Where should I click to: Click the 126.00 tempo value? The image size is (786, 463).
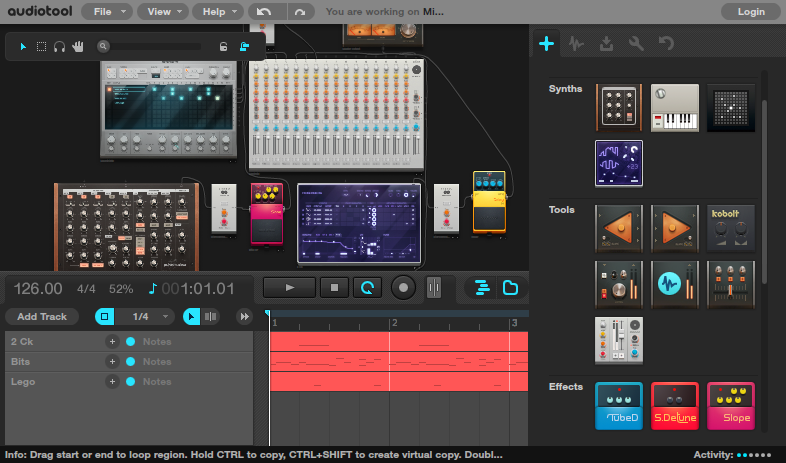(x=38, y=289)
